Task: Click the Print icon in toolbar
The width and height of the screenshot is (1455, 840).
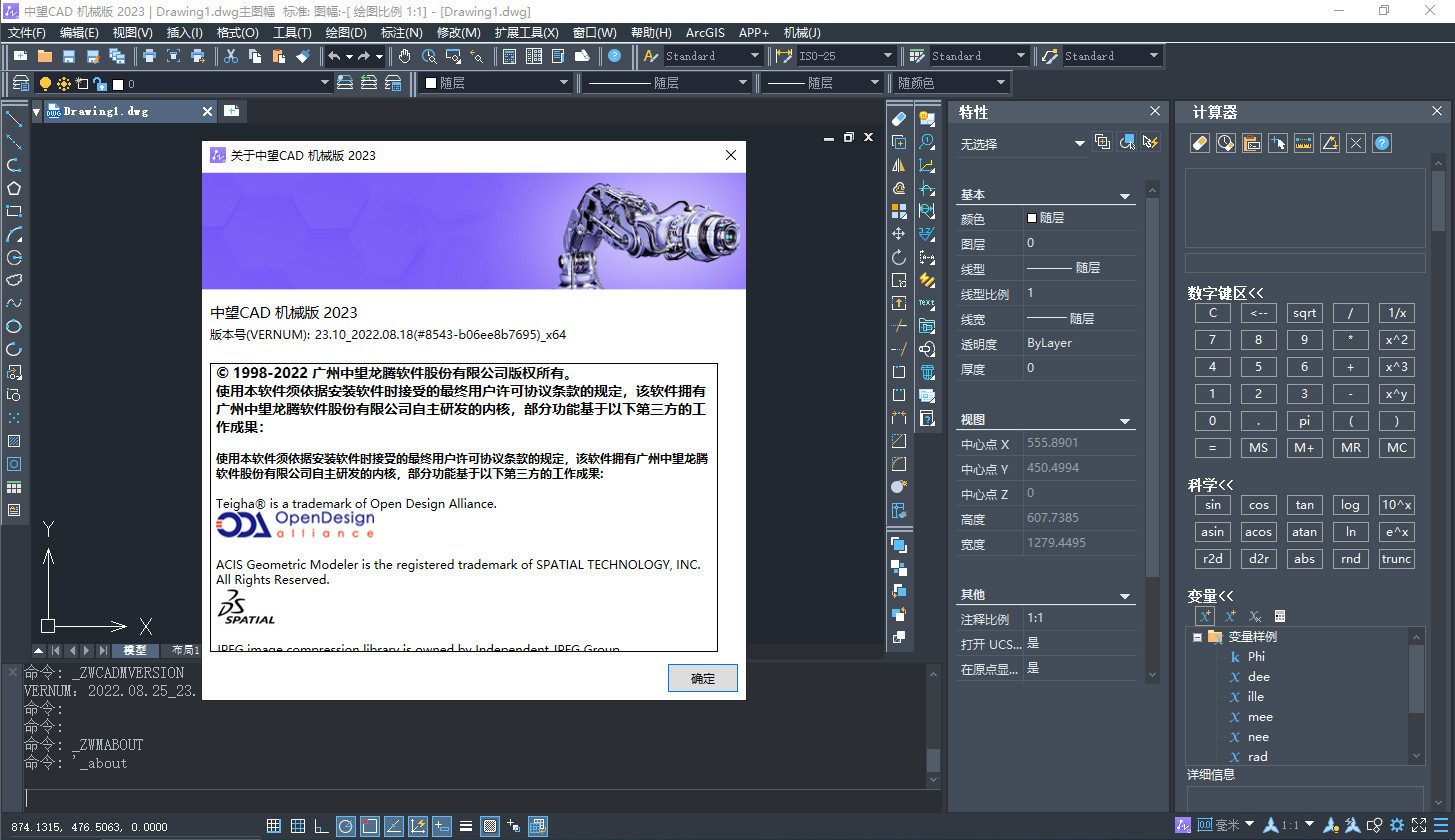Action: point(149,56)
